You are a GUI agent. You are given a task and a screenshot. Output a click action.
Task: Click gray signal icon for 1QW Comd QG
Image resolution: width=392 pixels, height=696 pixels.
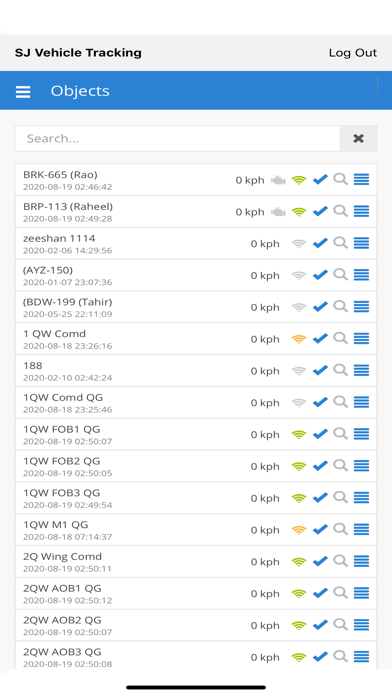pos(299,403)
